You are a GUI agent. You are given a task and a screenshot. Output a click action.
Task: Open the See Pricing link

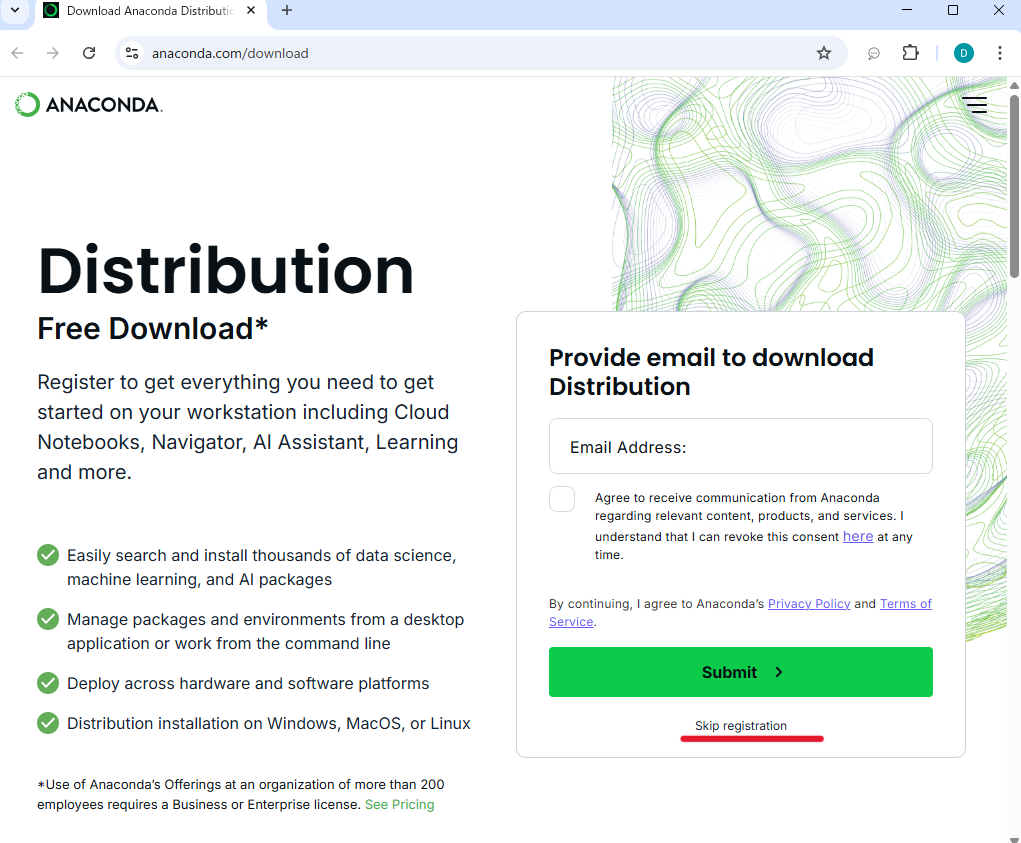(x=399, y=805)
